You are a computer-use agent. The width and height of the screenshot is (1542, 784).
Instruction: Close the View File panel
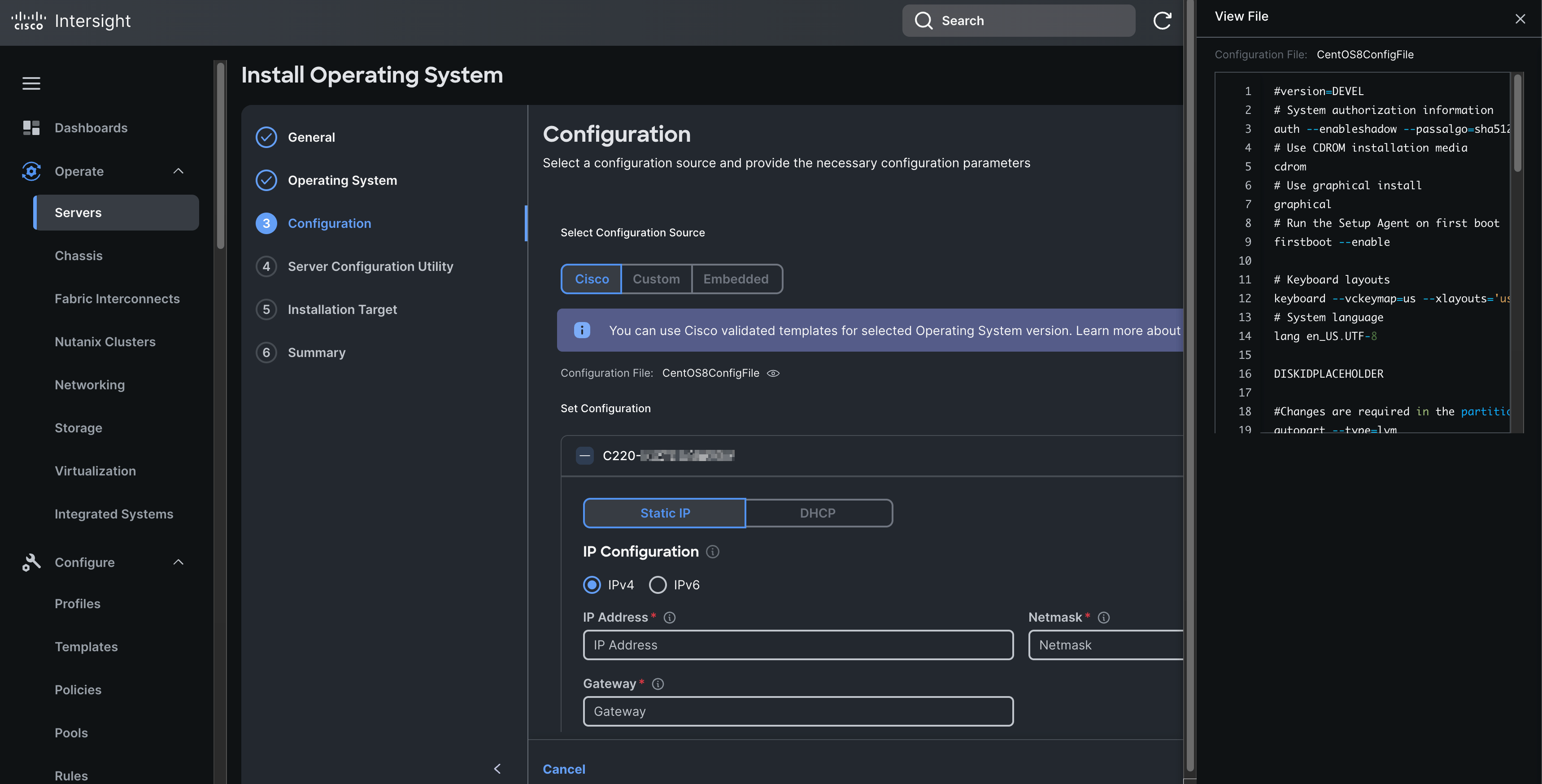pos(1519,18)
